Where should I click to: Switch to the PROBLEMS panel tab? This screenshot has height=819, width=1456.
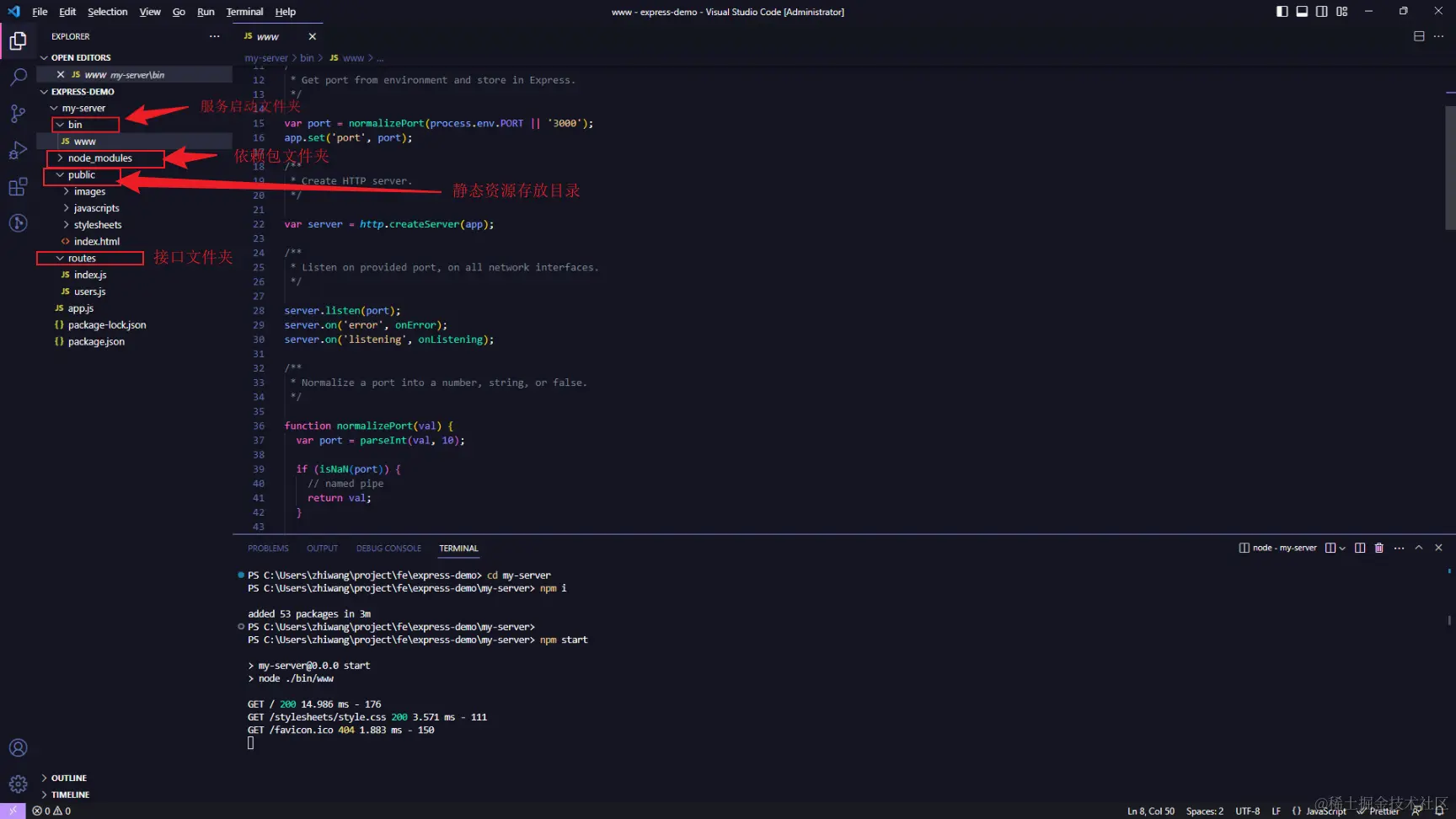click(x=268, y=548)
